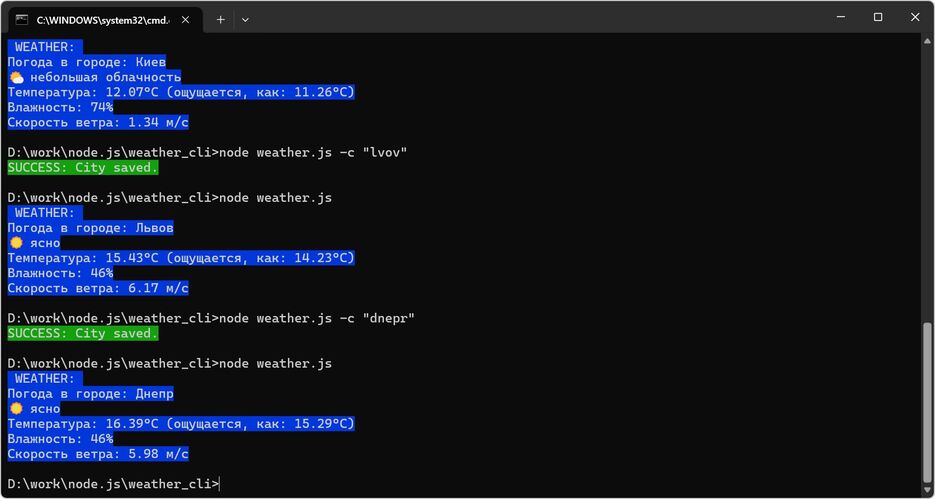This screenshot has width=935, height=499.
Task: Click the temperature line with 16.39°C
Action: point(181,424)
